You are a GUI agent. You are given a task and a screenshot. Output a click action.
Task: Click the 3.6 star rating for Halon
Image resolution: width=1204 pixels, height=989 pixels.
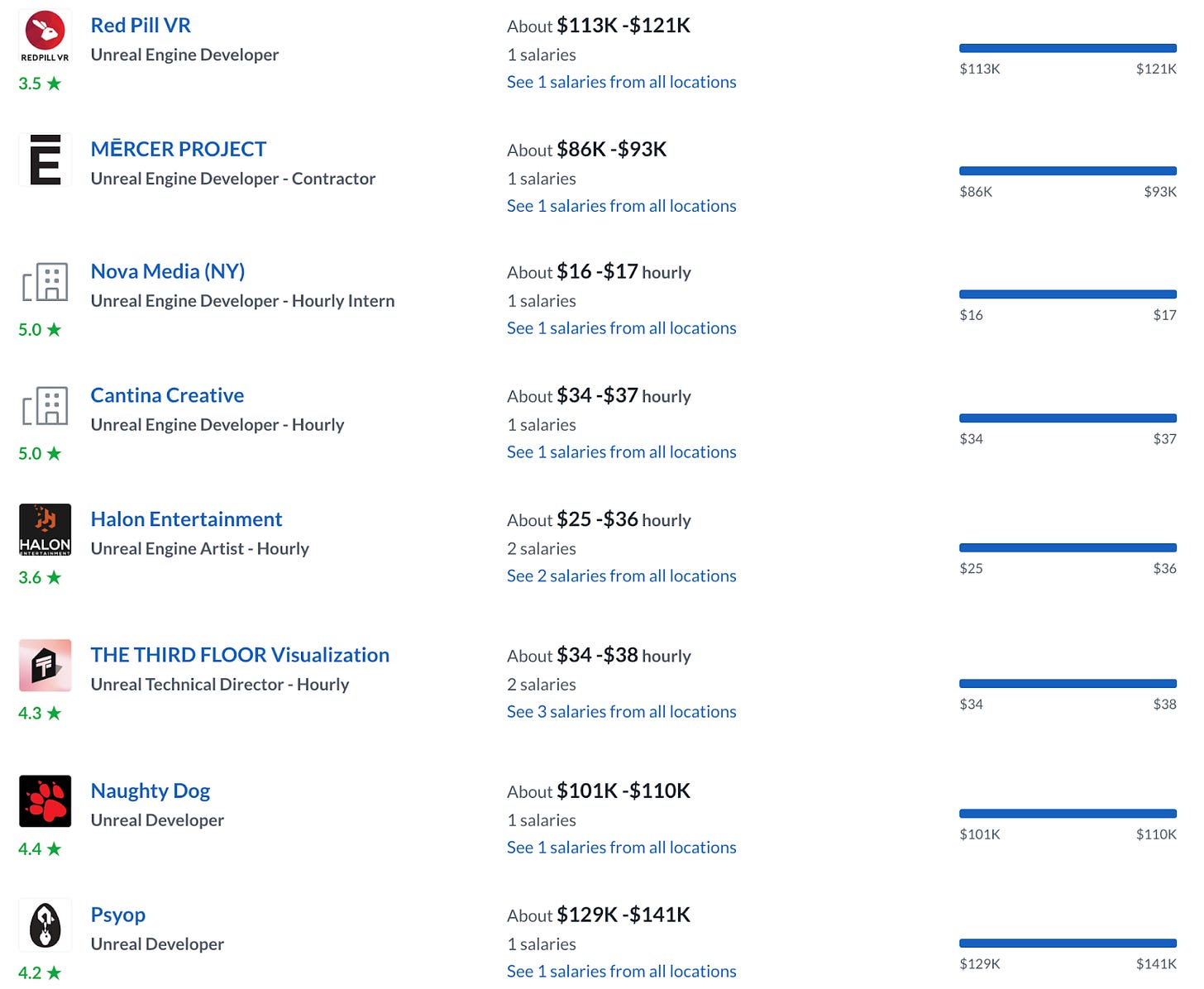[x=40, y=578]
